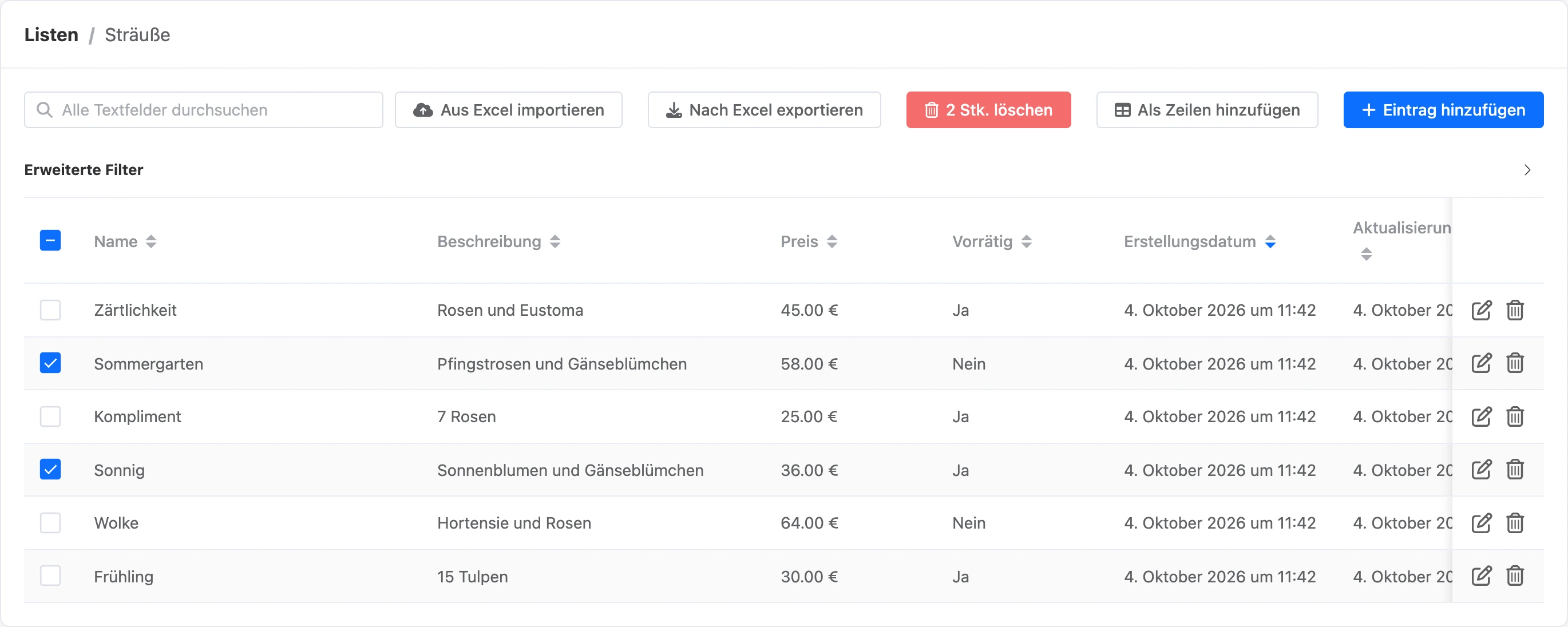The image size is (1568, 627).
Task: Delete the Zärtlichkeit row with trash icon
Action: 1514,311
